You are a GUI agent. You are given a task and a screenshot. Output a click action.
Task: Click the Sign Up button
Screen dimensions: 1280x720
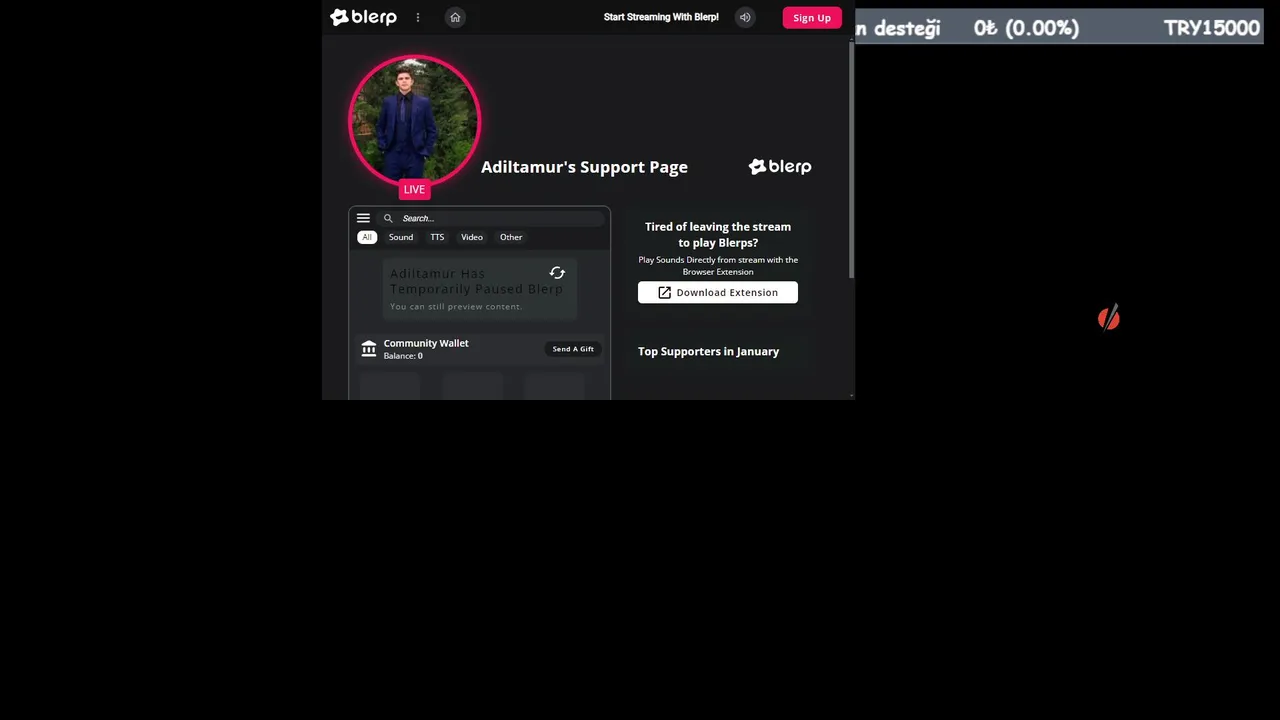(812, 17)
